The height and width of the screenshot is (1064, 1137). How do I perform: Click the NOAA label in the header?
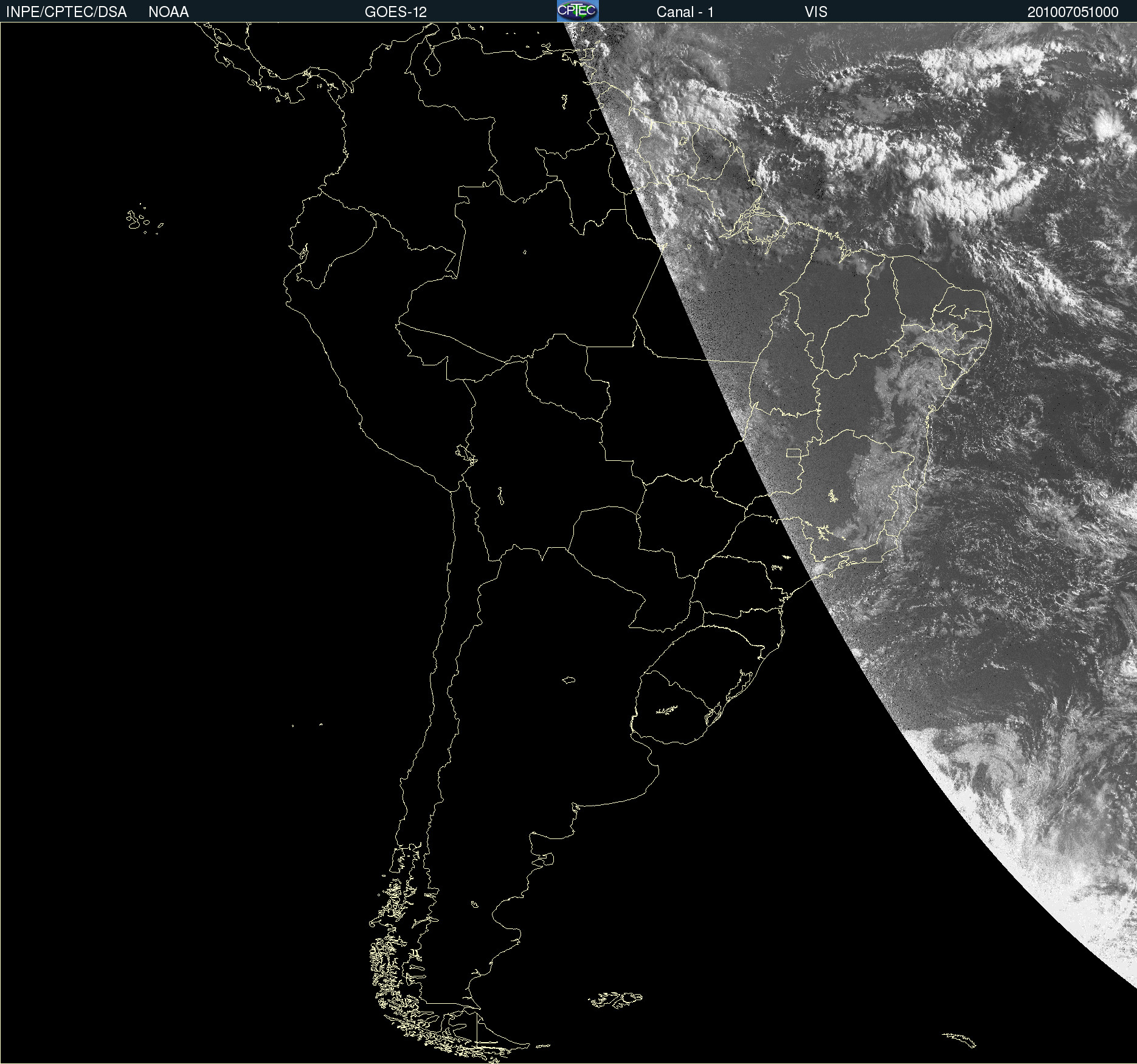pyautogui.click(x=168, y=12)
